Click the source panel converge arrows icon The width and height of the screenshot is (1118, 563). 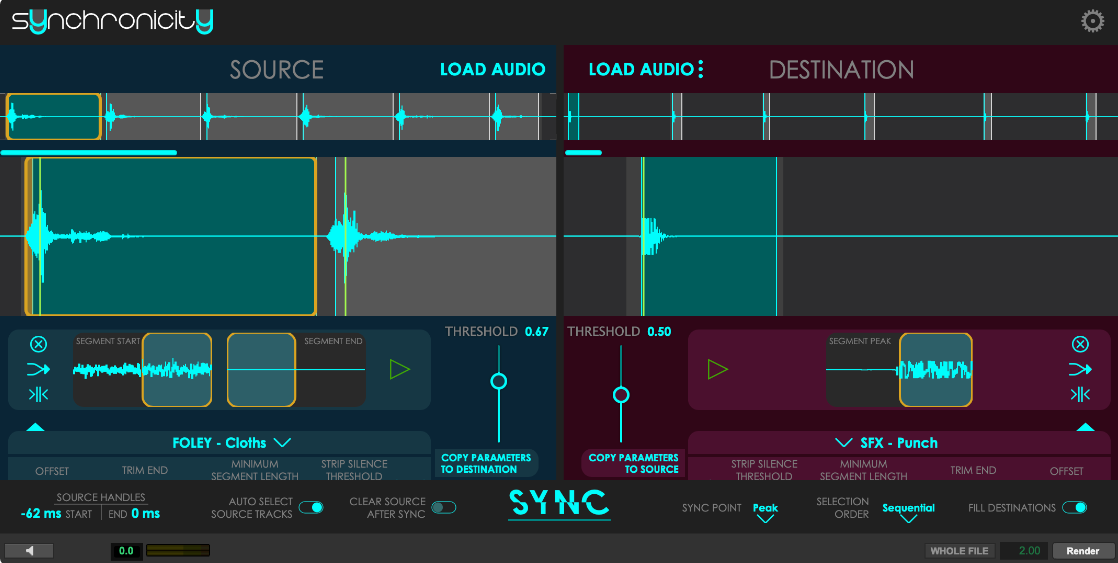[x=39, y=394]
